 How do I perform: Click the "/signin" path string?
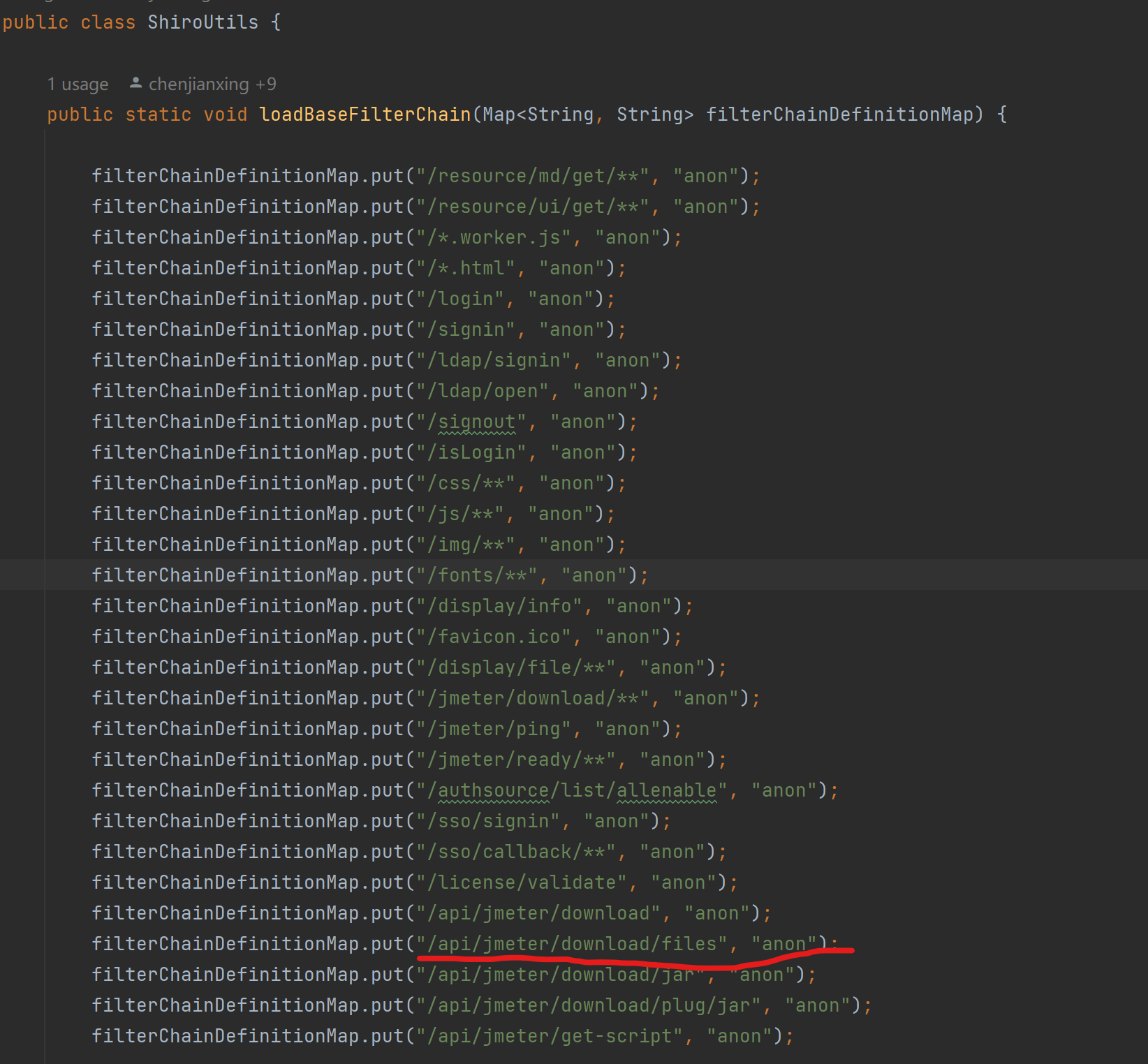pos(466,330)
